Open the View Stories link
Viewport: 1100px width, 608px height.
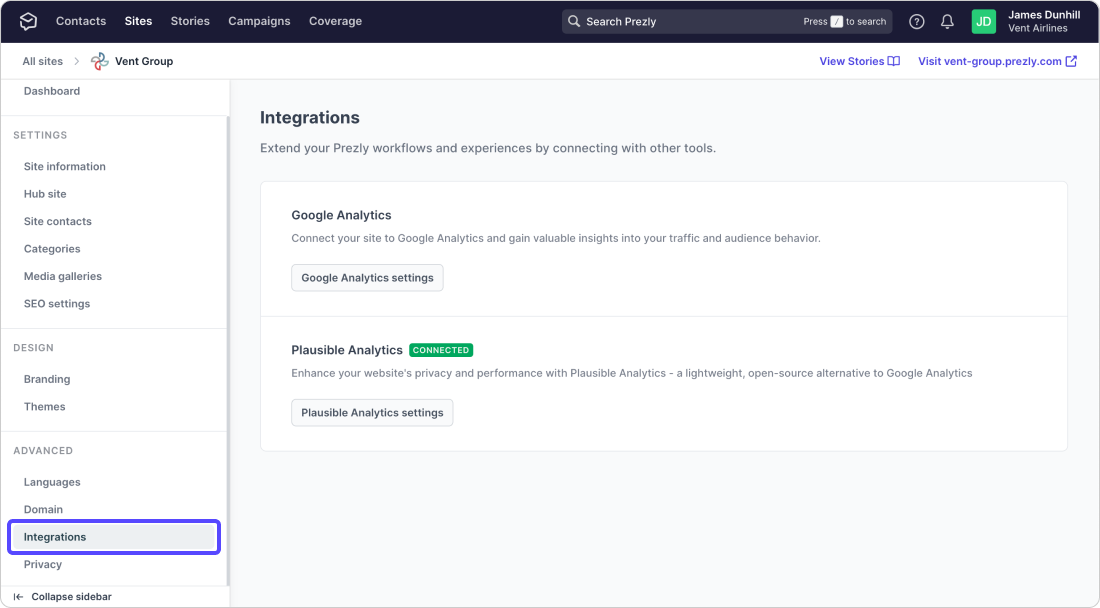click(859, 61)
